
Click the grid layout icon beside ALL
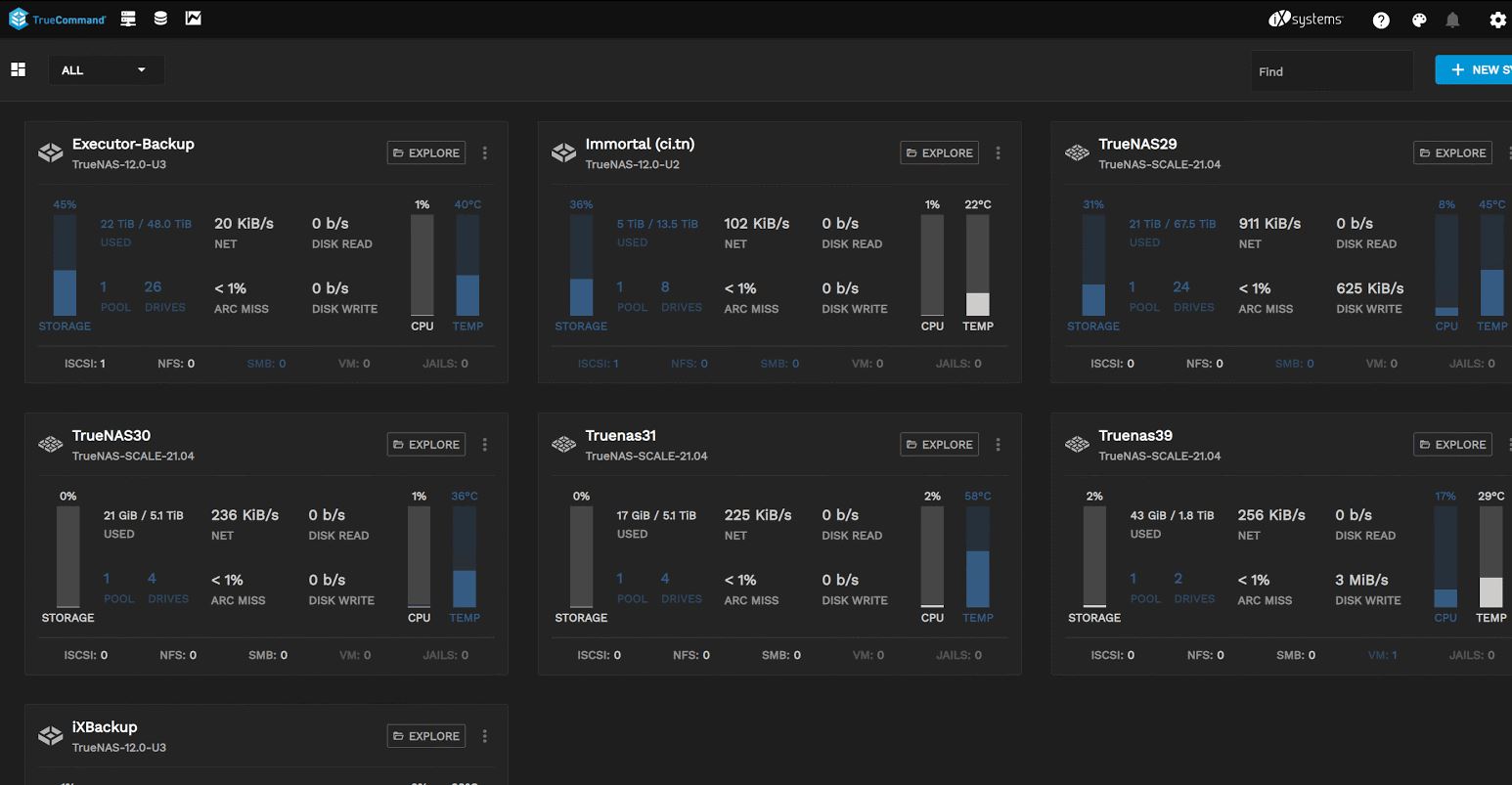(x=19, y=69)
